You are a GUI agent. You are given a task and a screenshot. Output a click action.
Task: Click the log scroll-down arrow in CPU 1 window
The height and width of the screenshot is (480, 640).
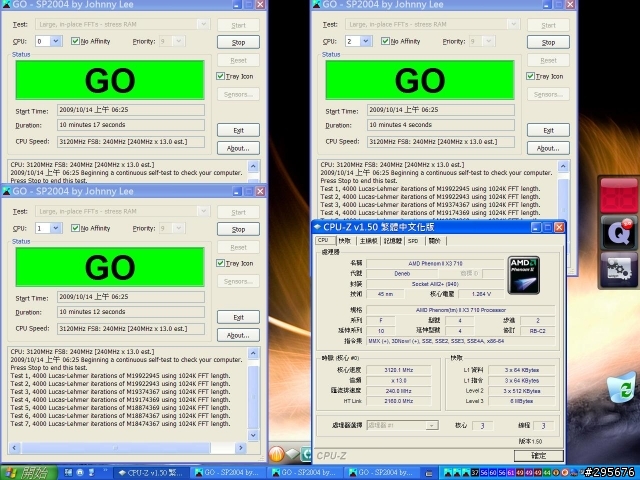[253, 435]
